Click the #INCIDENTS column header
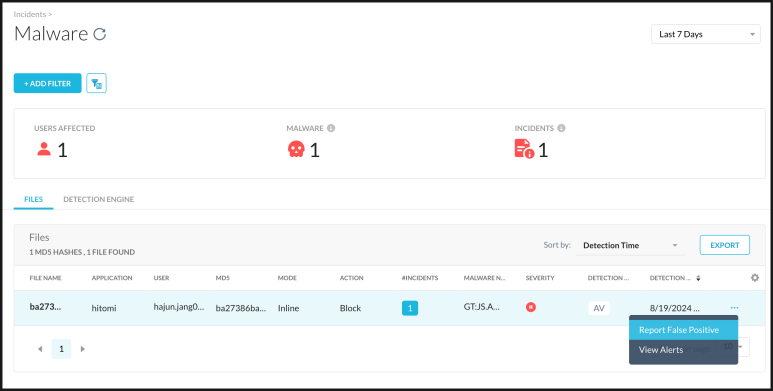The image size is (773, 391). tap(420, 278)
